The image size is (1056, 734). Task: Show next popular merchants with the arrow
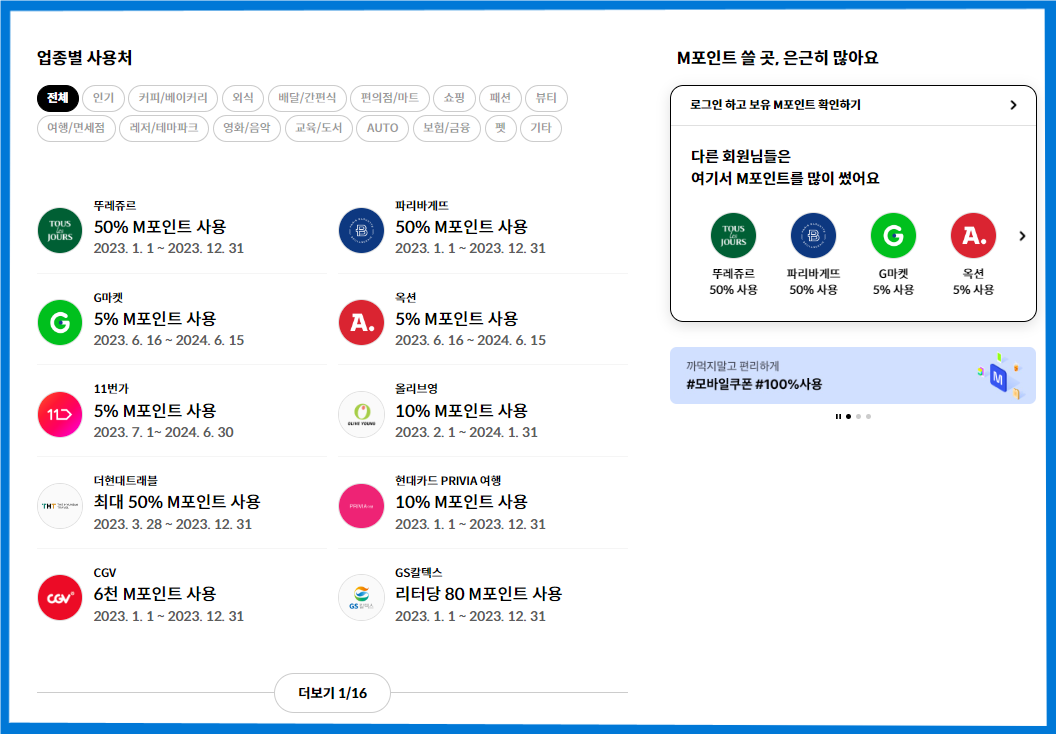[1022, 236]
